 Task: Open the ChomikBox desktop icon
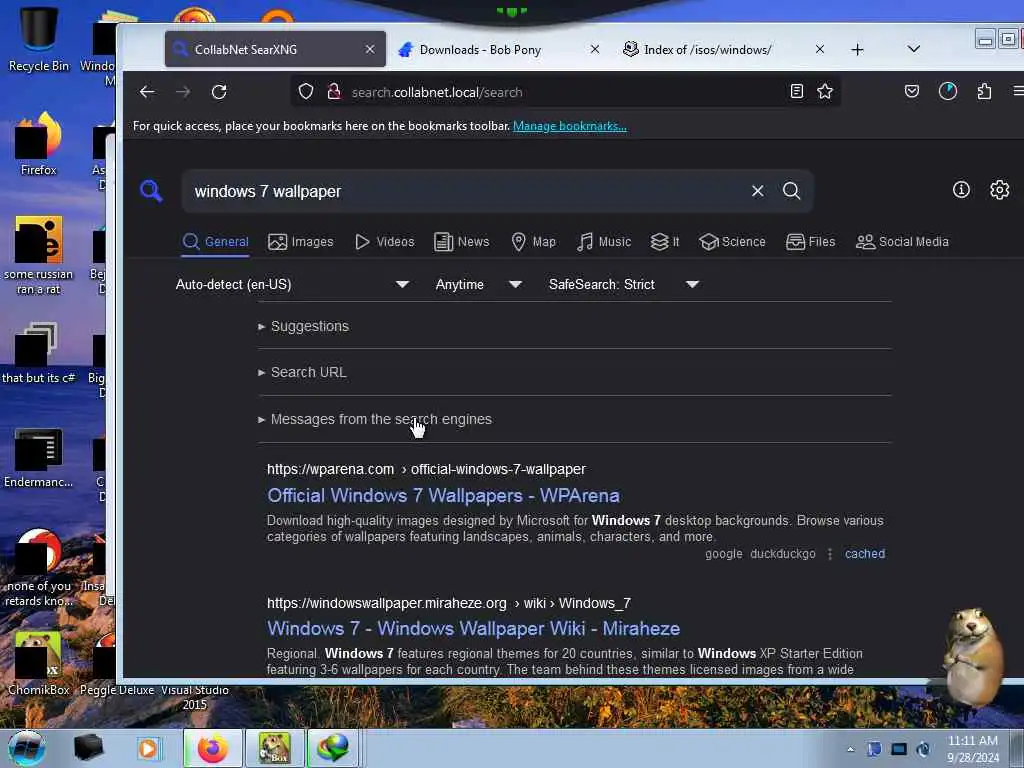pyautogui.click(x=38, y=663)
